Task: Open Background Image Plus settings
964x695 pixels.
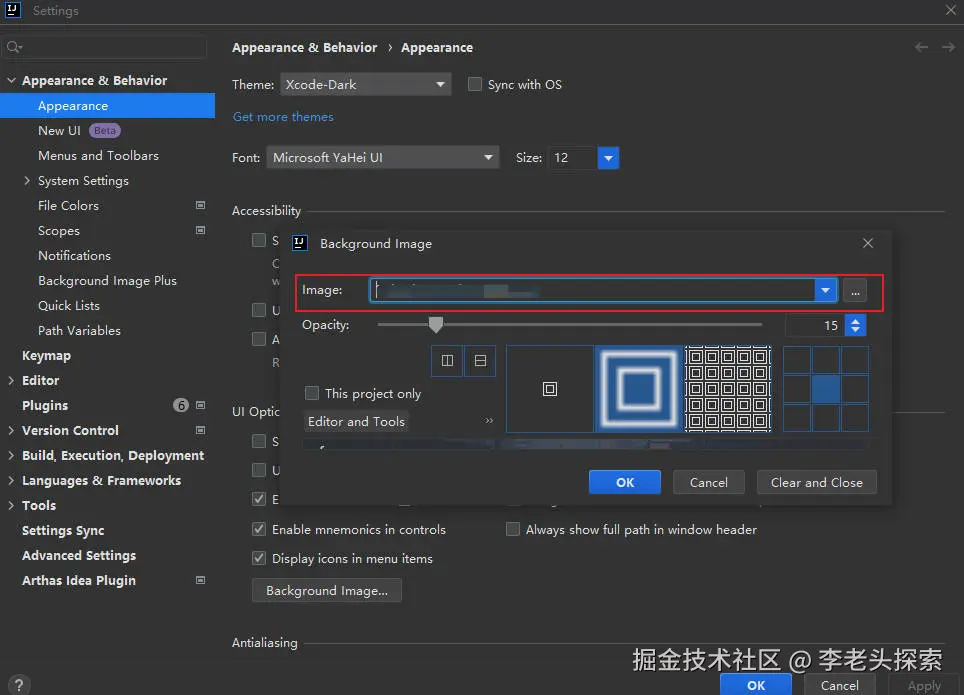Action: click(108, 280)
